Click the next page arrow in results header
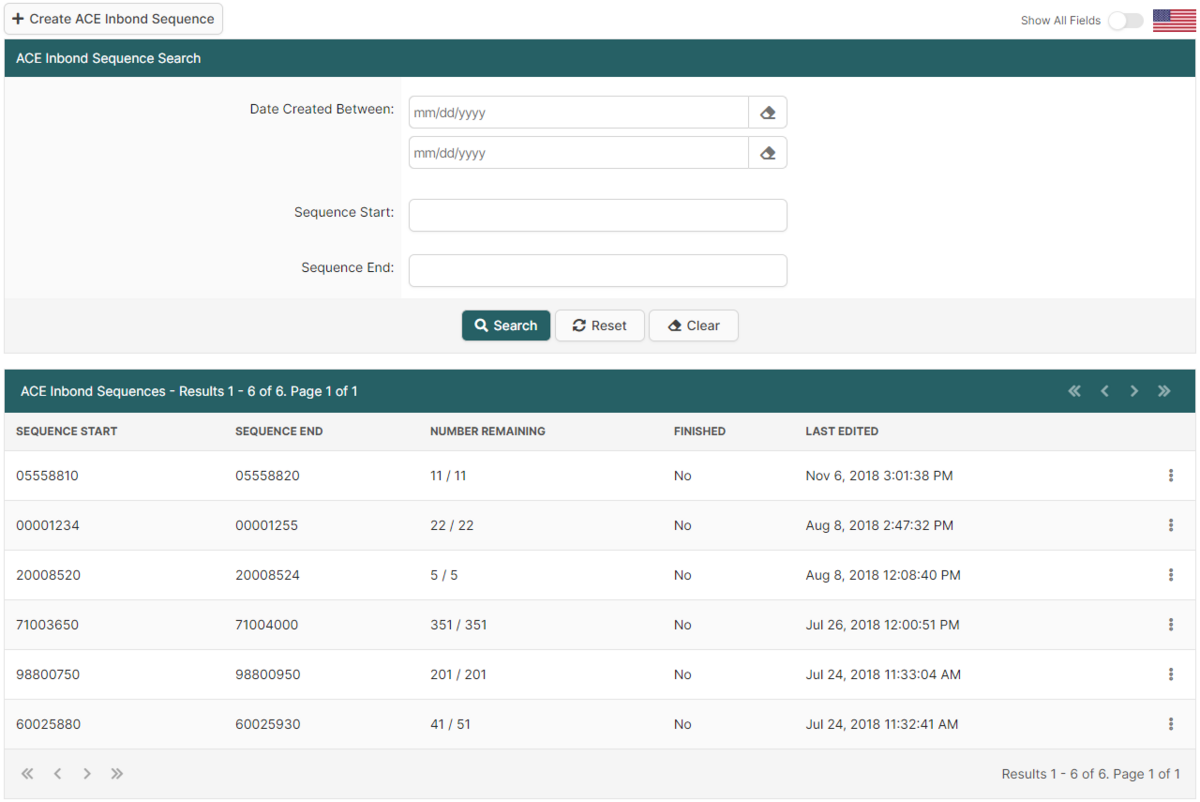The image size is (1200, 802). tap(1134, 391)
